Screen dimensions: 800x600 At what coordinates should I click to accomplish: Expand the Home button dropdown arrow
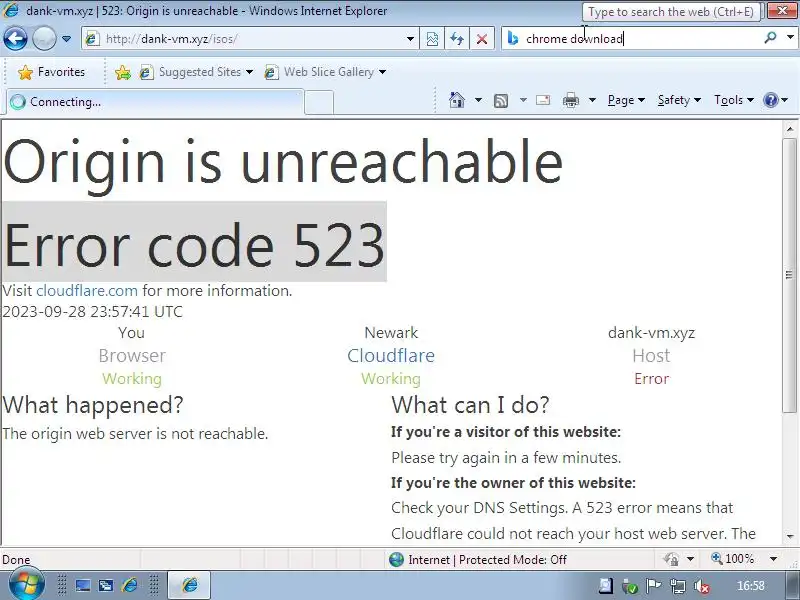(x=478, y=100)
